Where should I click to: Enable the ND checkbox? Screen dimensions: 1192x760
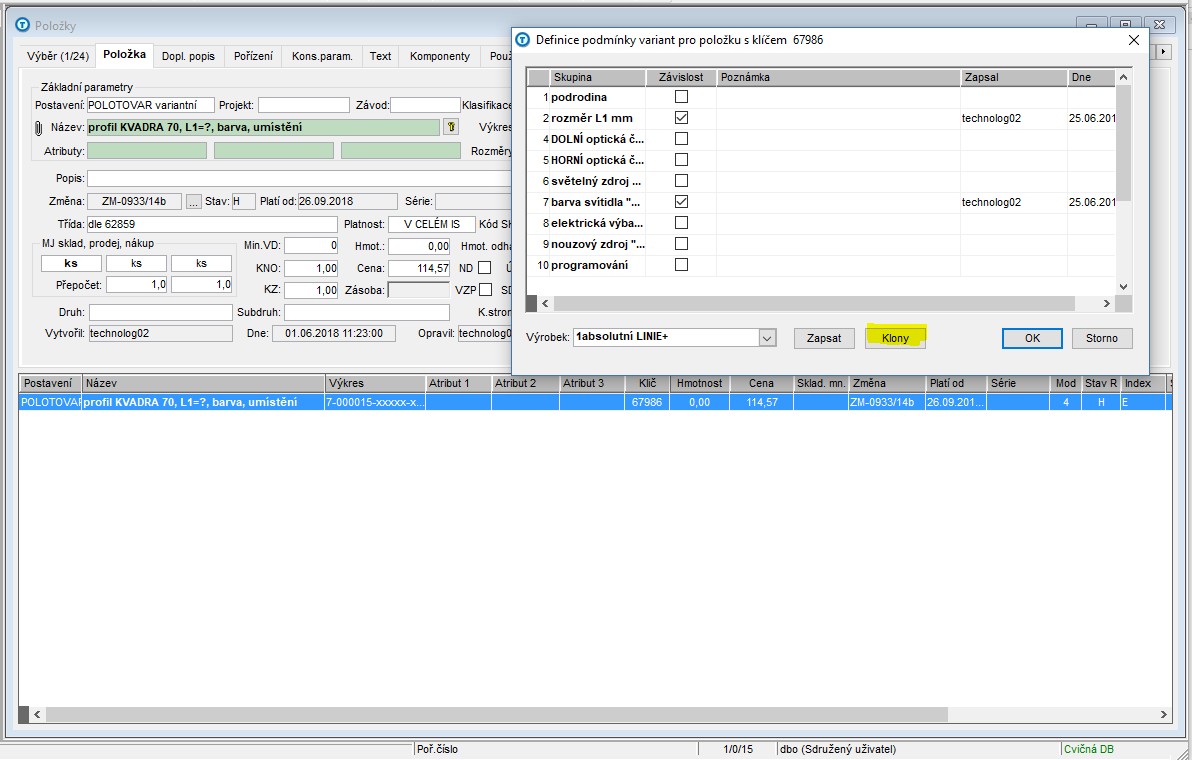484,268
